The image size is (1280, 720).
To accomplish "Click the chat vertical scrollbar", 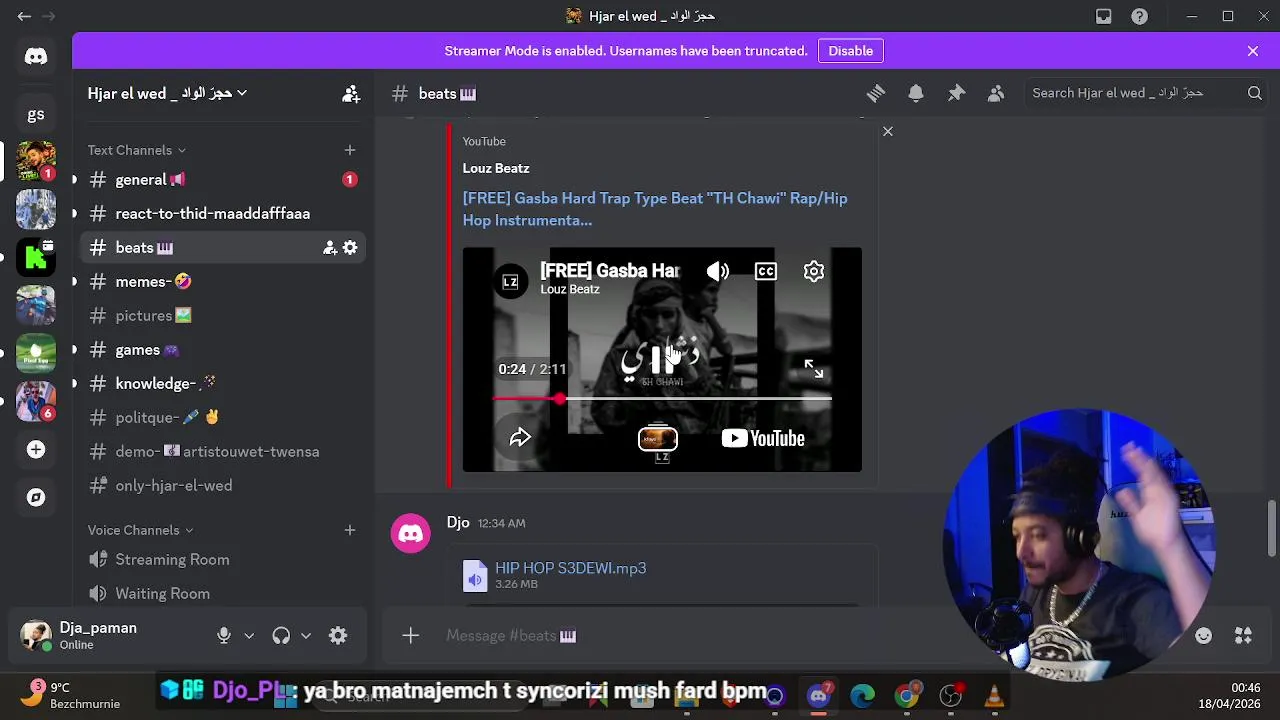I will (x=1271, y=527).
